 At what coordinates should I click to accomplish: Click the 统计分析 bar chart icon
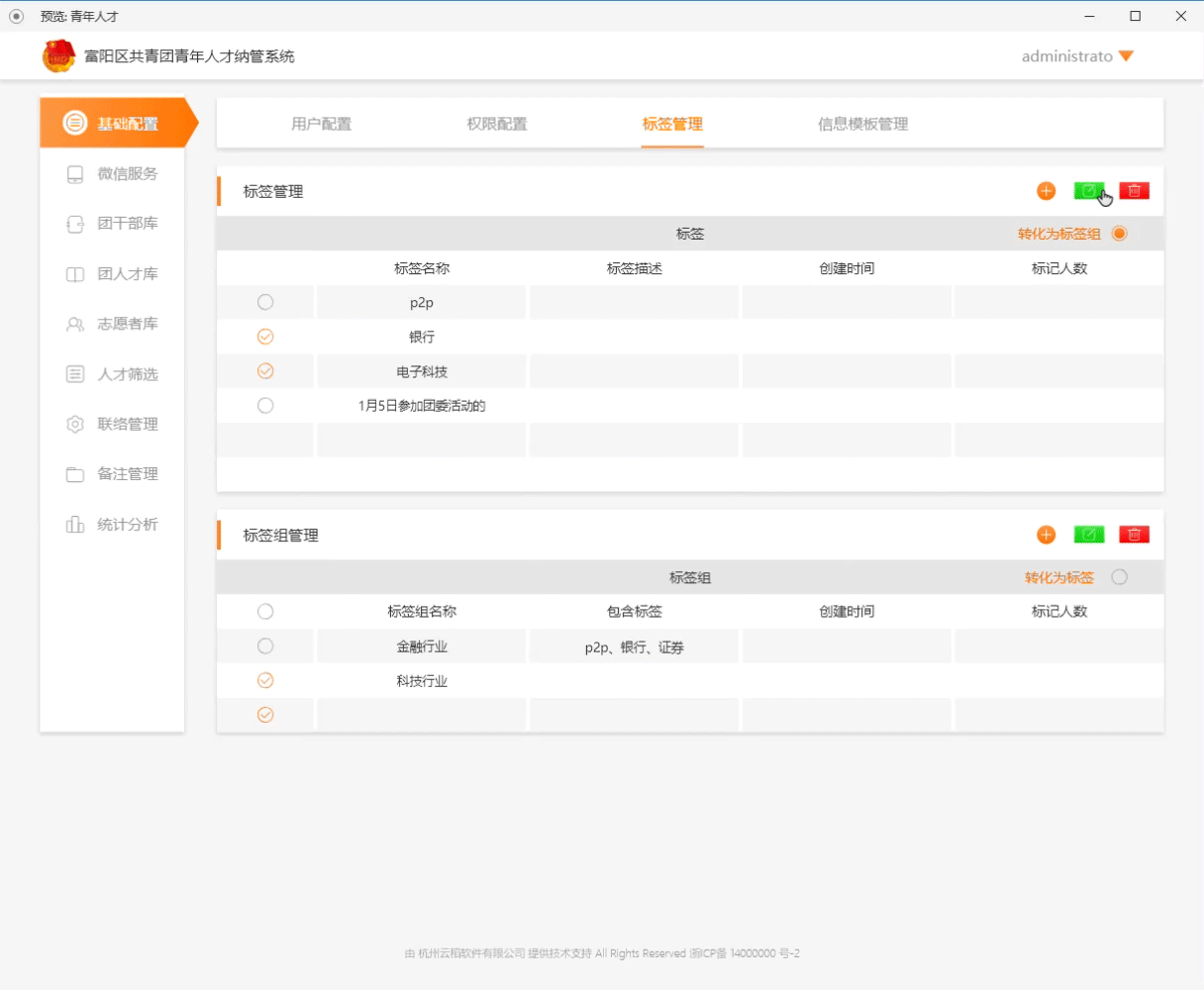point(75,524)
